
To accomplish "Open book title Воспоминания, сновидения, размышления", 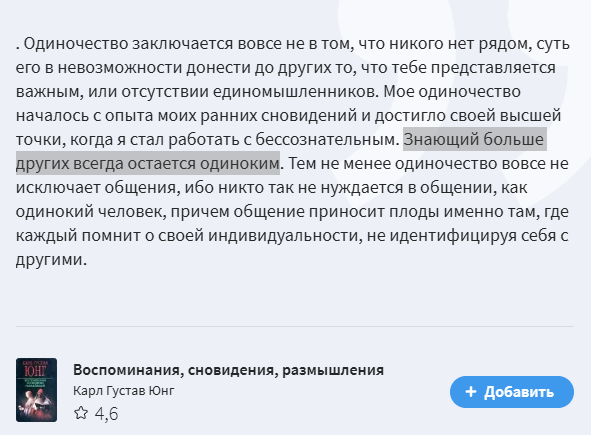I will point(228,370).
